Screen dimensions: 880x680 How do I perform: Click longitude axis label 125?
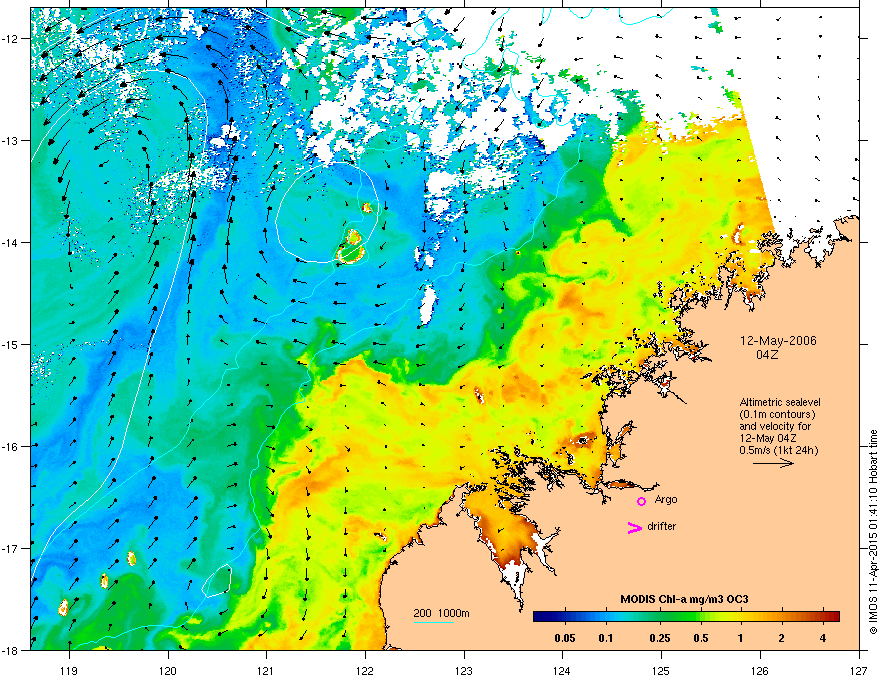click(x=661, y=670)
